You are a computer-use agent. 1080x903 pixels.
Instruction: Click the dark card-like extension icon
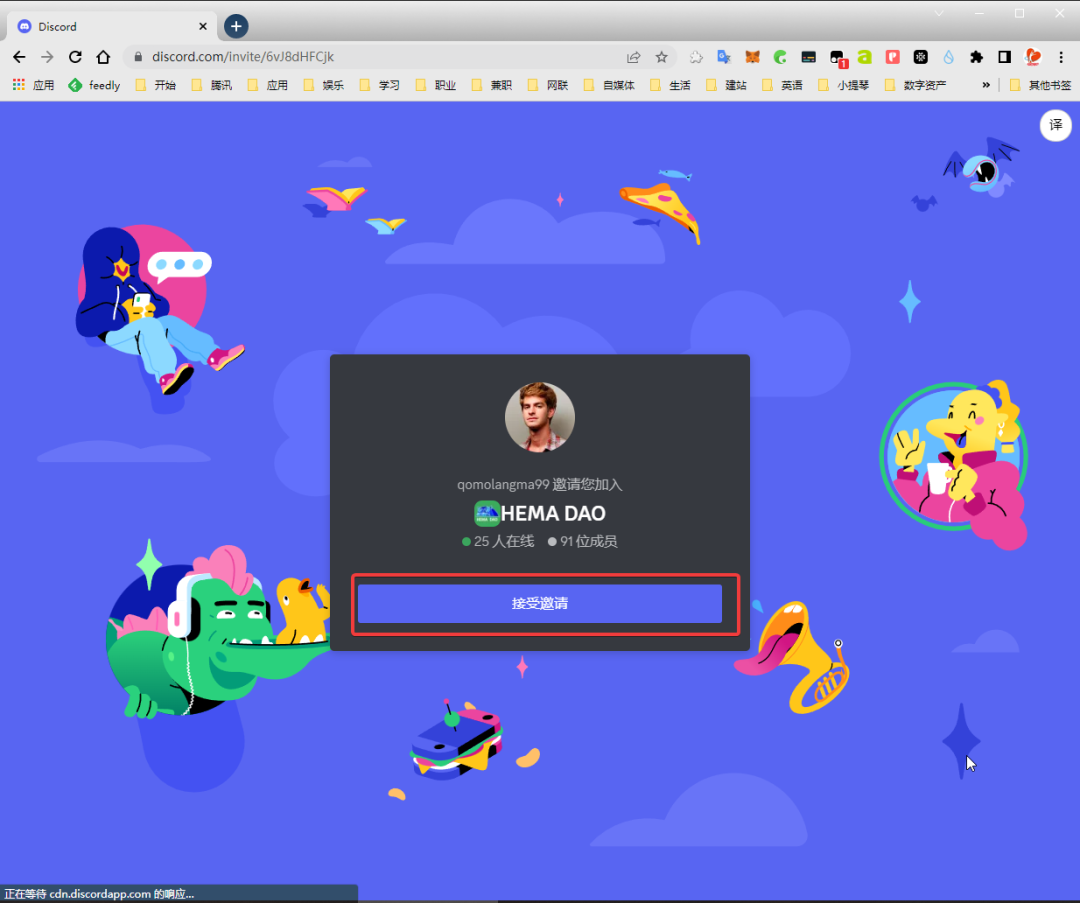point(809,57)
